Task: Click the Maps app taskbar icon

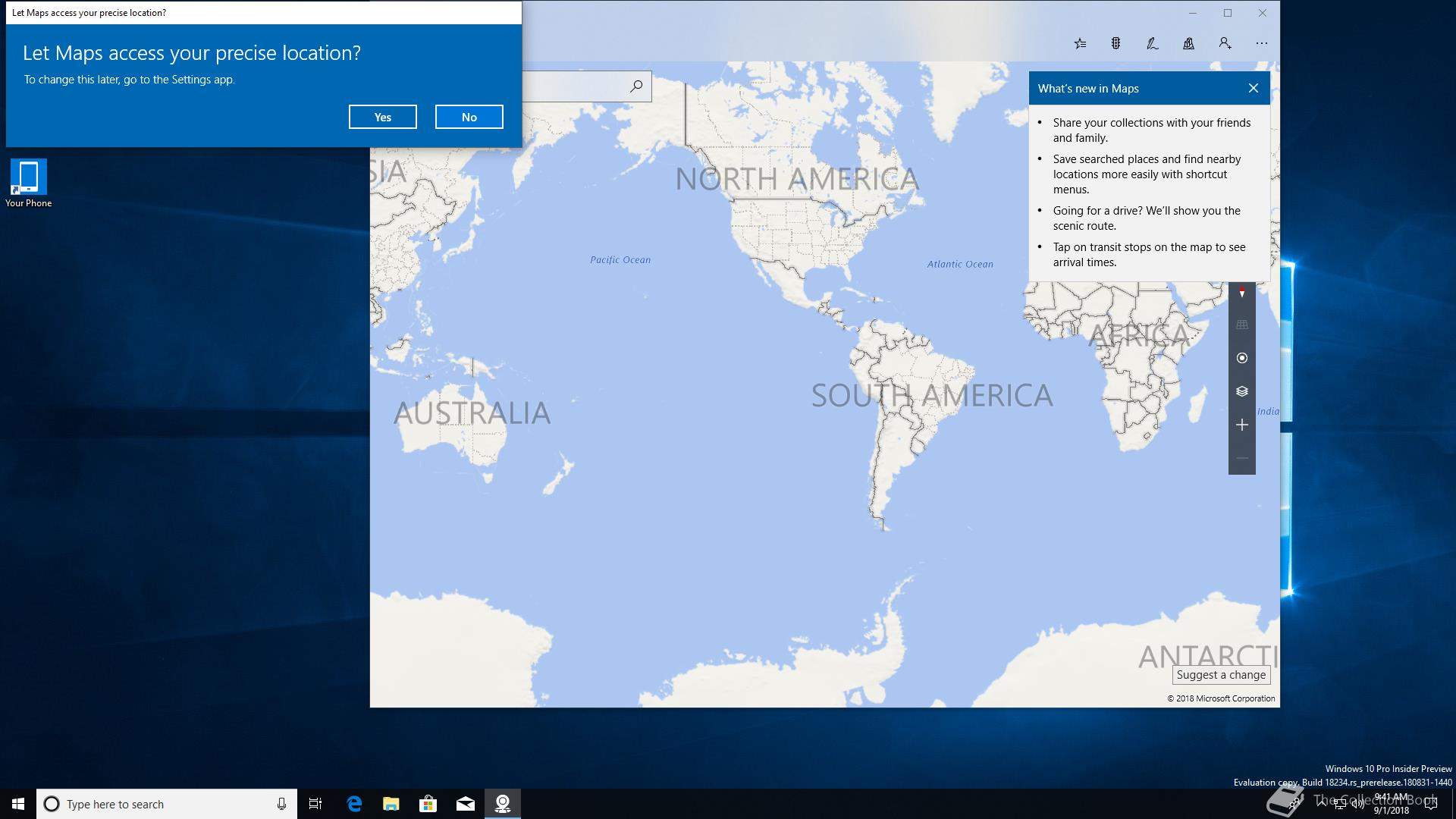Action: tap(503, 804)
